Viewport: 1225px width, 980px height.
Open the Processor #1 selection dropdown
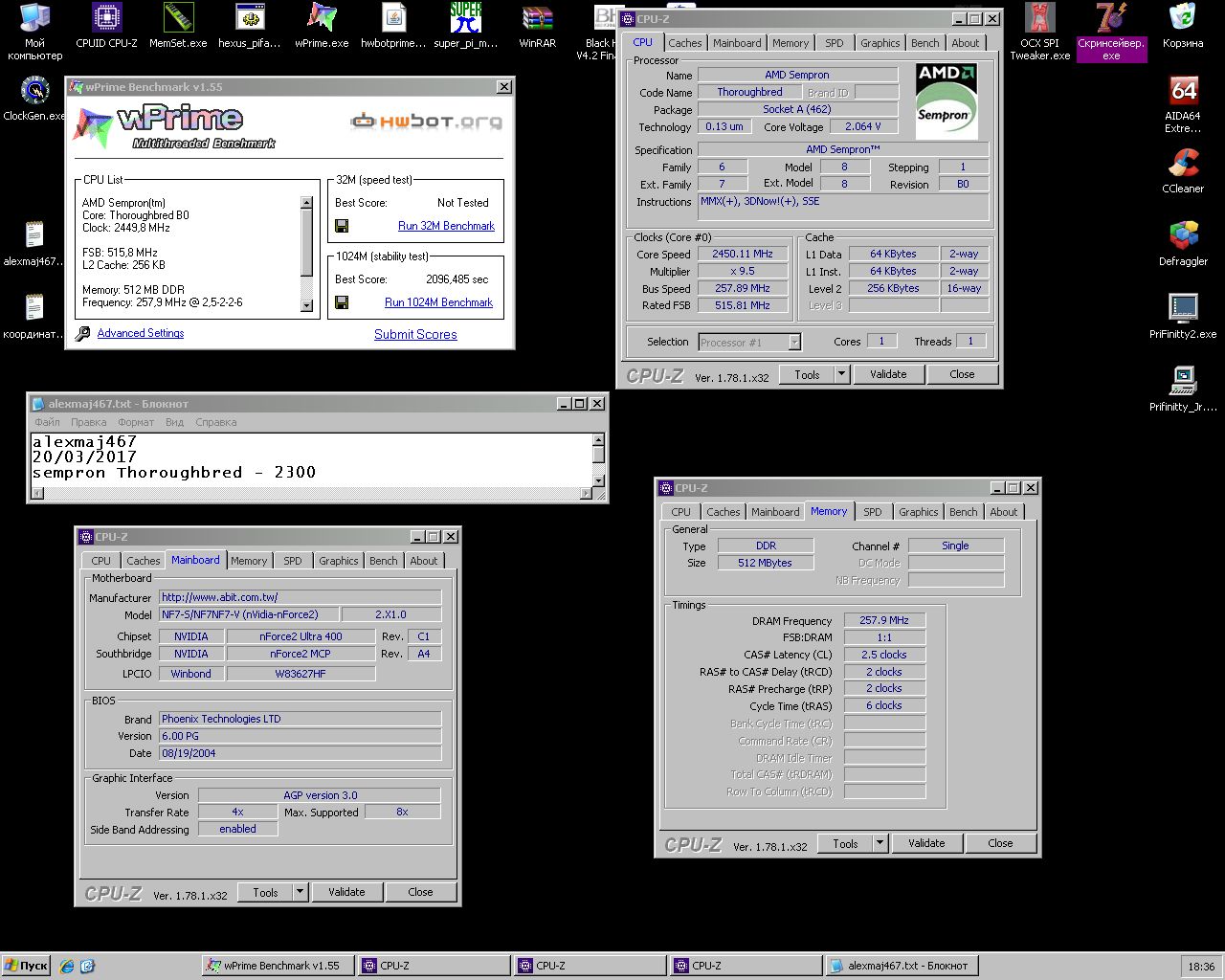click(794, 342)
